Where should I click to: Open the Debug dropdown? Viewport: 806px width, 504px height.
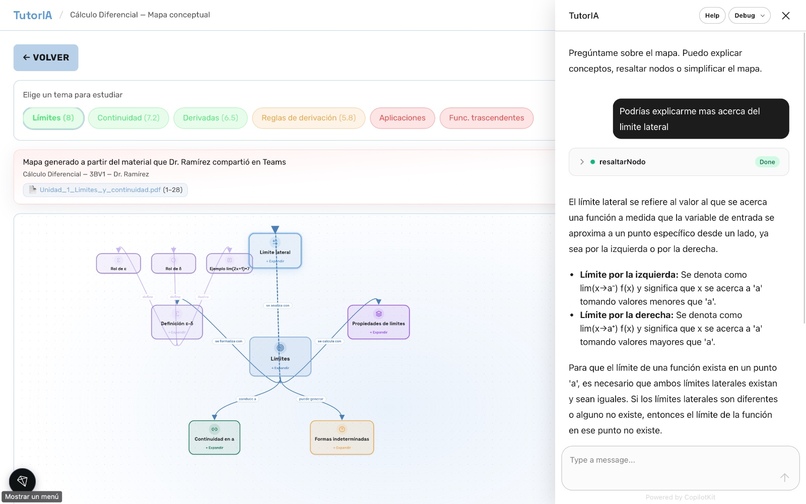point(749,15)
